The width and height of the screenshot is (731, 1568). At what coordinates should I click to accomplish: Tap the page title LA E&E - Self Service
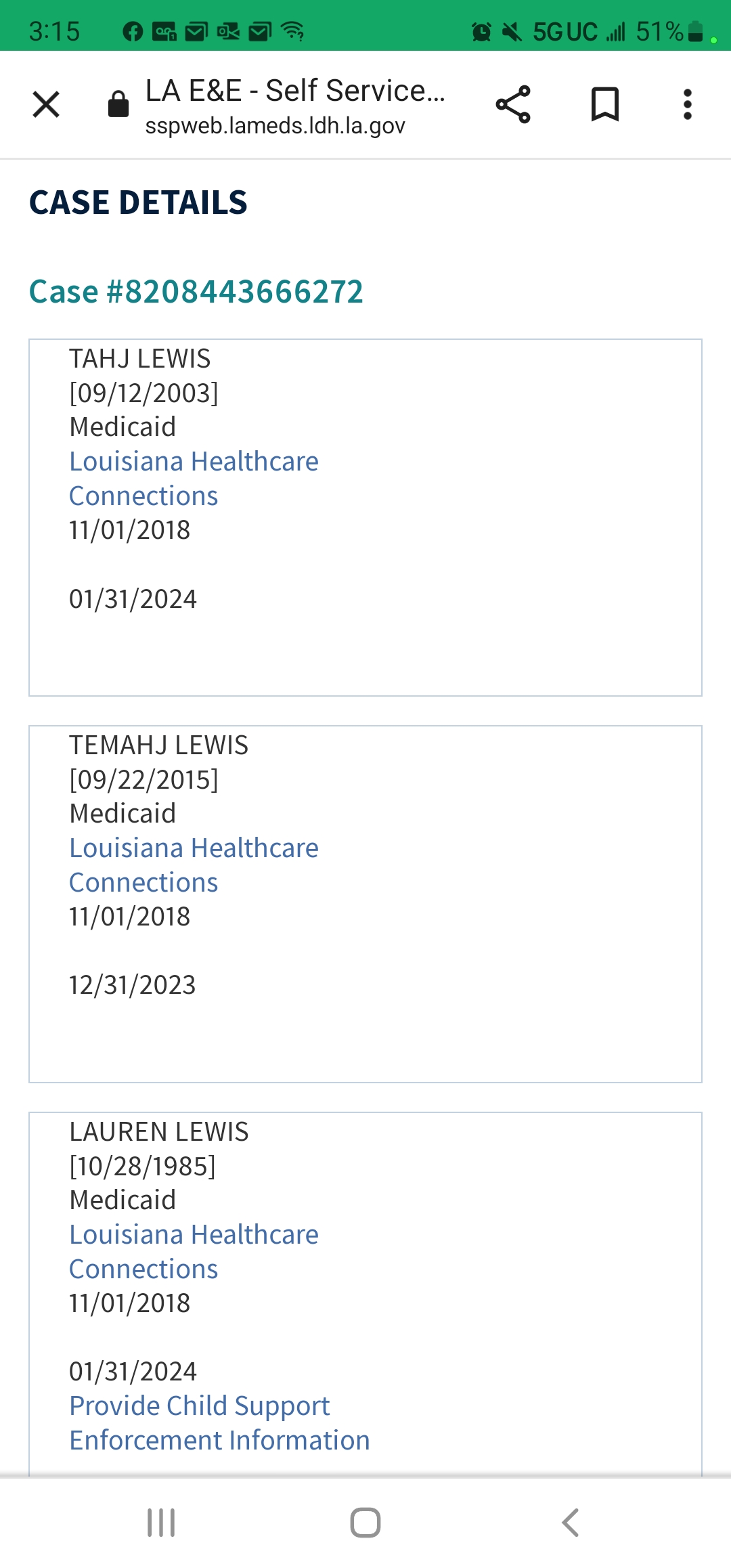click(x=295, y=91)
